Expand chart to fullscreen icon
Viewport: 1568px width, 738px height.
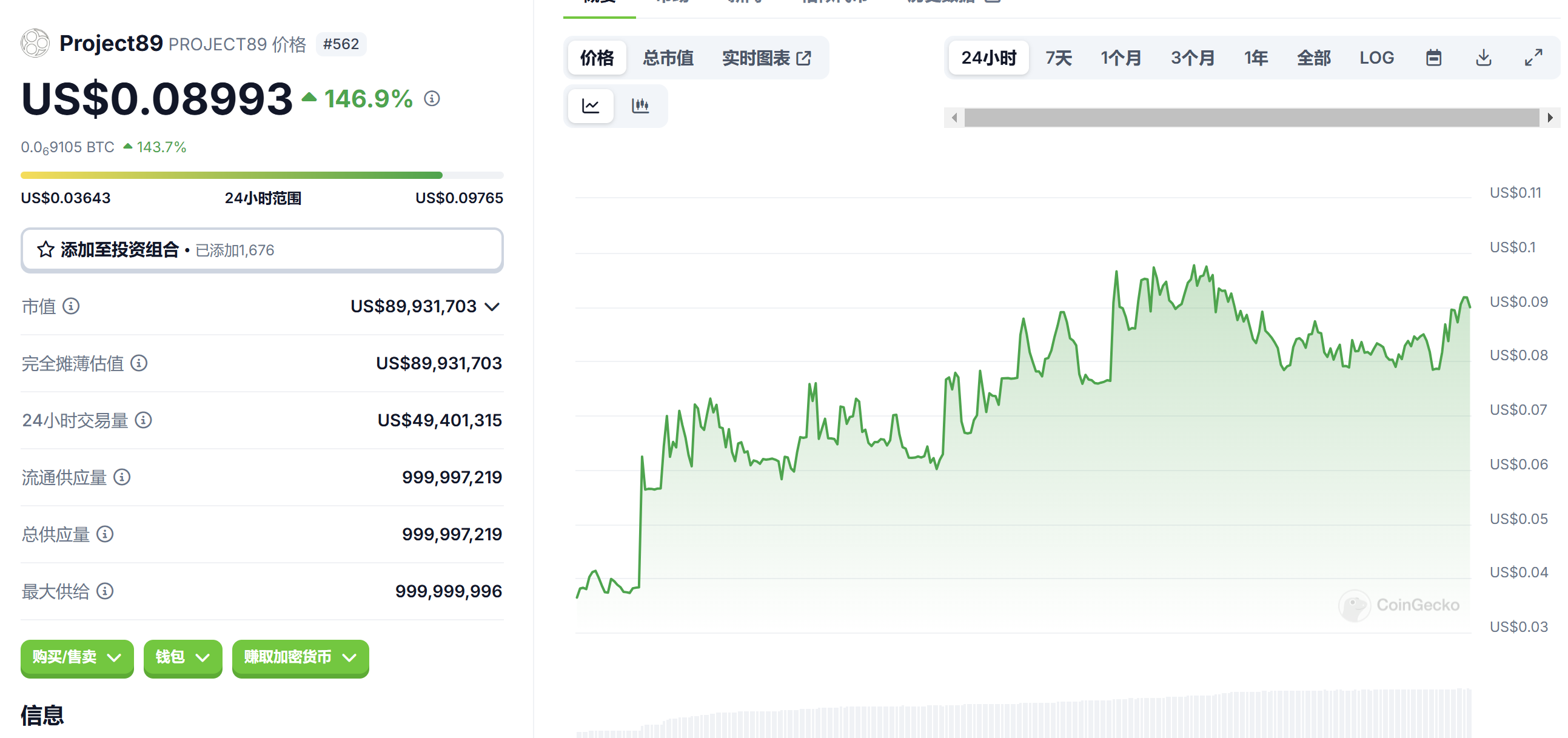(x=1534, y=58)
